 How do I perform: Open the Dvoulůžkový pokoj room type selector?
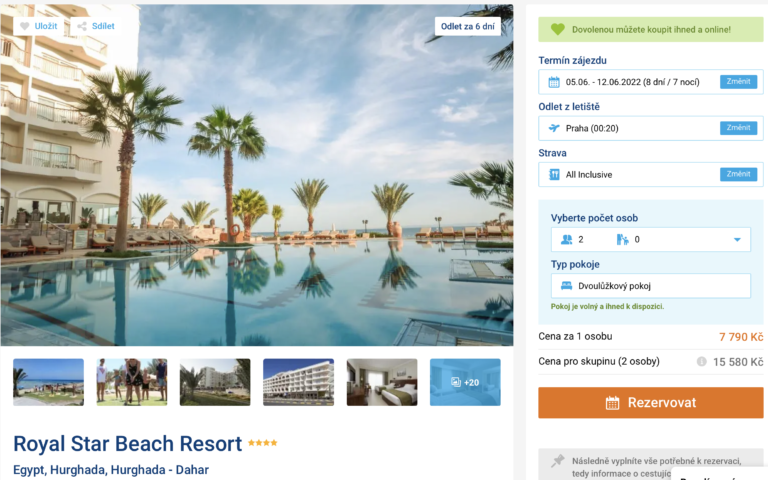[x=650, y=286]
